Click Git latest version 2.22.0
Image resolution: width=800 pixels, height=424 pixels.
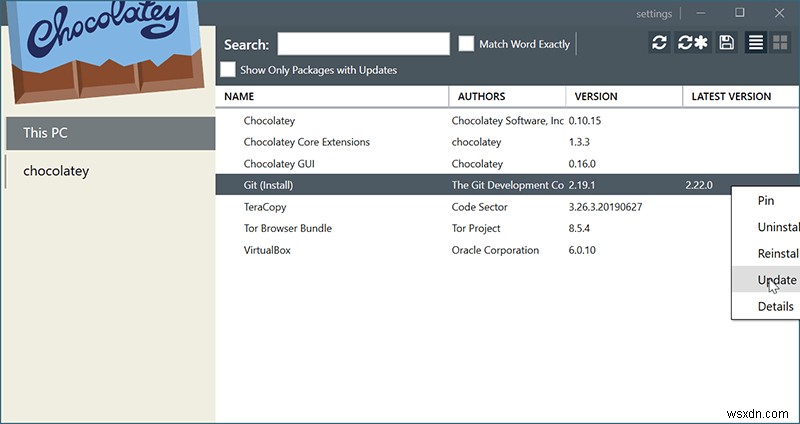pos(699,185)
